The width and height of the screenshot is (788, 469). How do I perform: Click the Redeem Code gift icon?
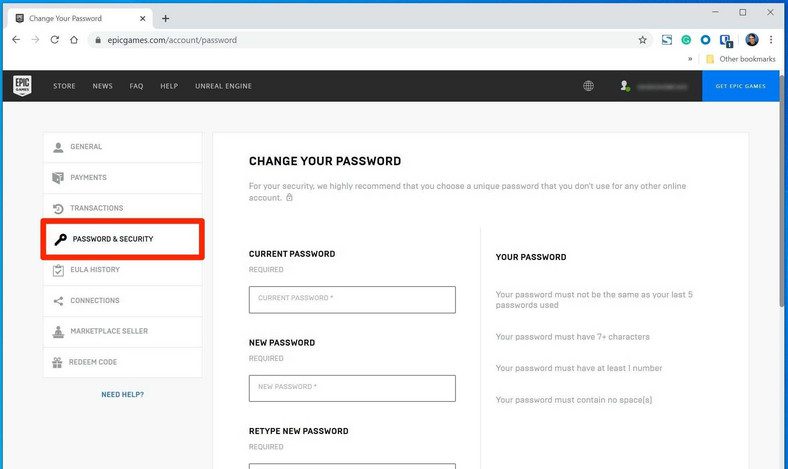click(57, 362)
